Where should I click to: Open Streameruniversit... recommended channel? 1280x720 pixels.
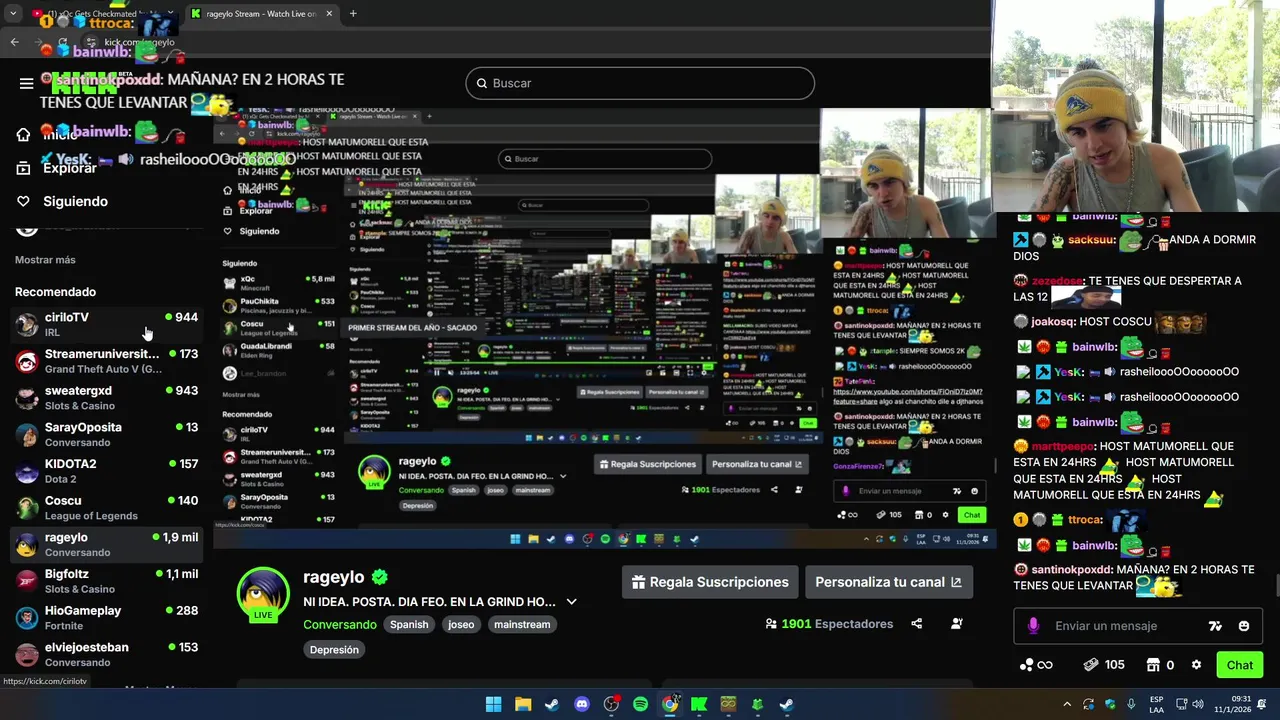point(106,361)
